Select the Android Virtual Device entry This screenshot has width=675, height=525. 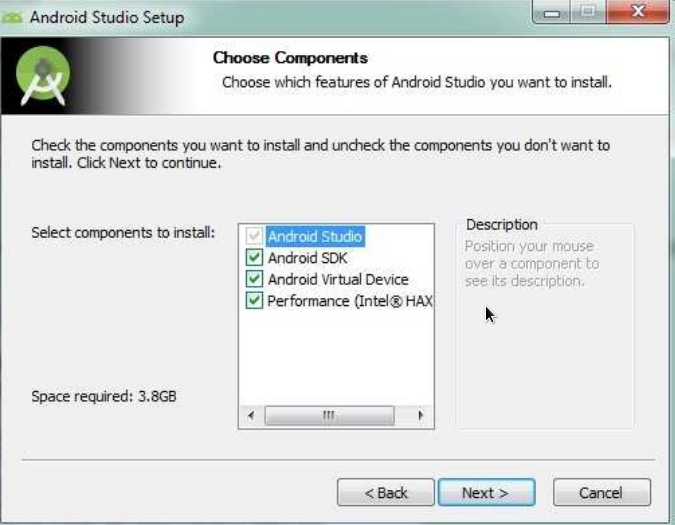[x=338, y=279]
